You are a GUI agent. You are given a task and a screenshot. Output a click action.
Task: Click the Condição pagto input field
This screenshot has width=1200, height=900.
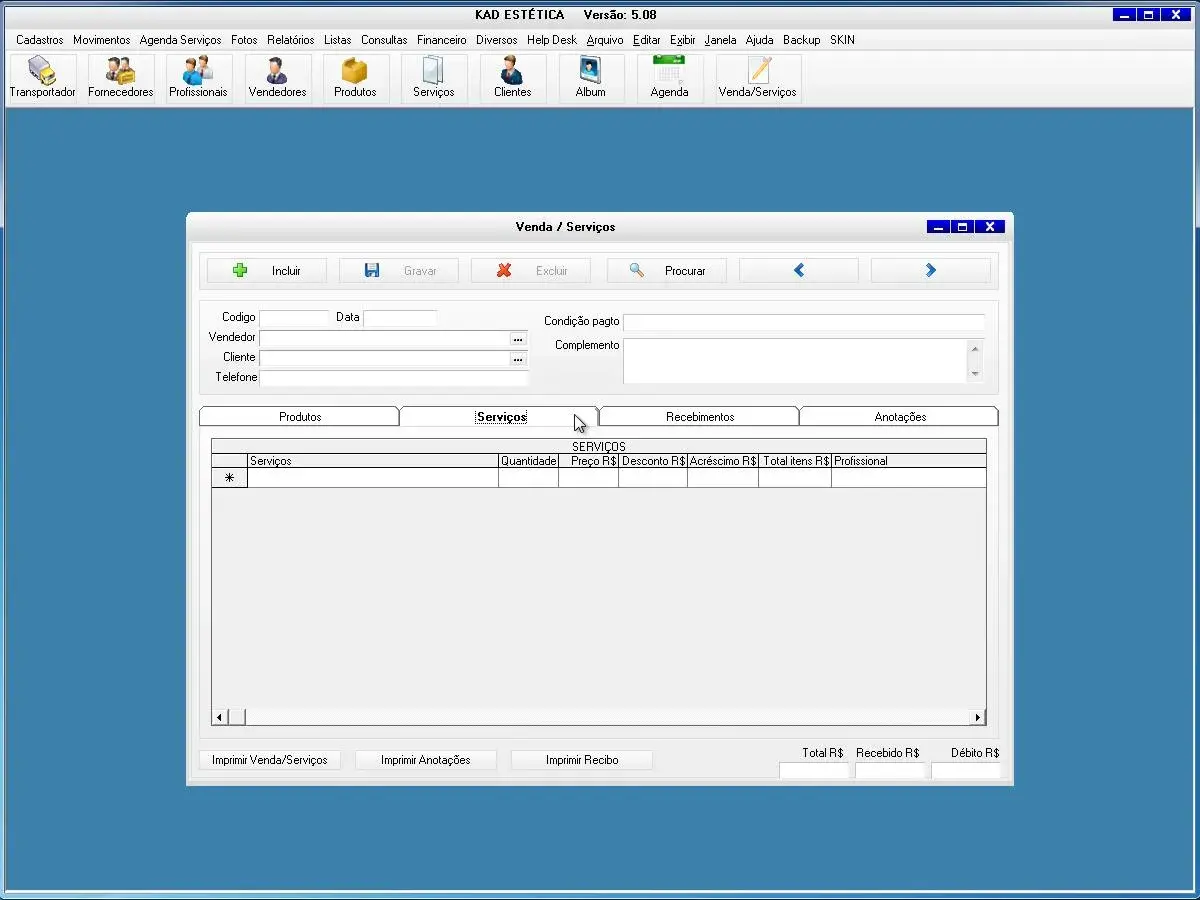click(803, 322)
